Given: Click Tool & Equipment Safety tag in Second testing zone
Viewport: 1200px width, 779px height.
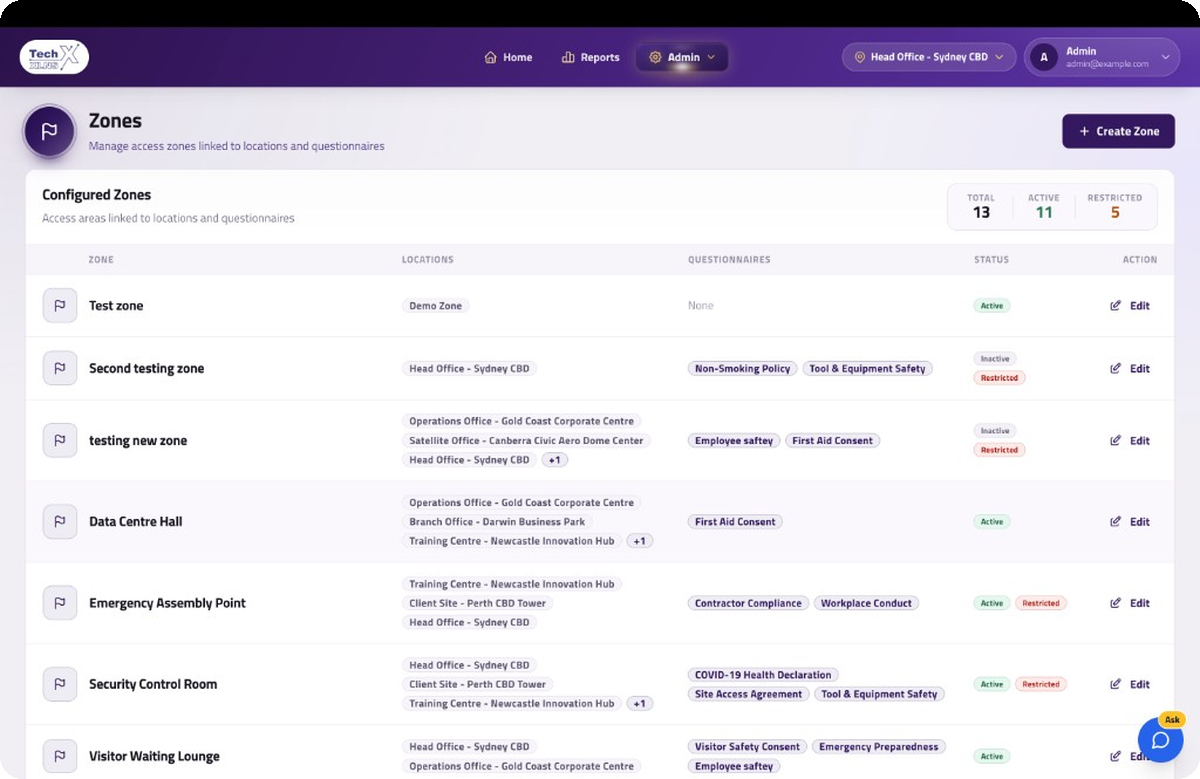Looking at the screenshot, I should [867, 368].
